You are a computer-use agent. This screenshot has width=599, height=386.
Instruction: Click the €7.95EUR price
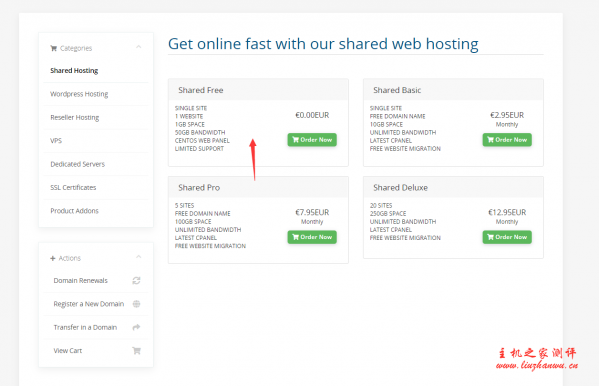point(312,212)
